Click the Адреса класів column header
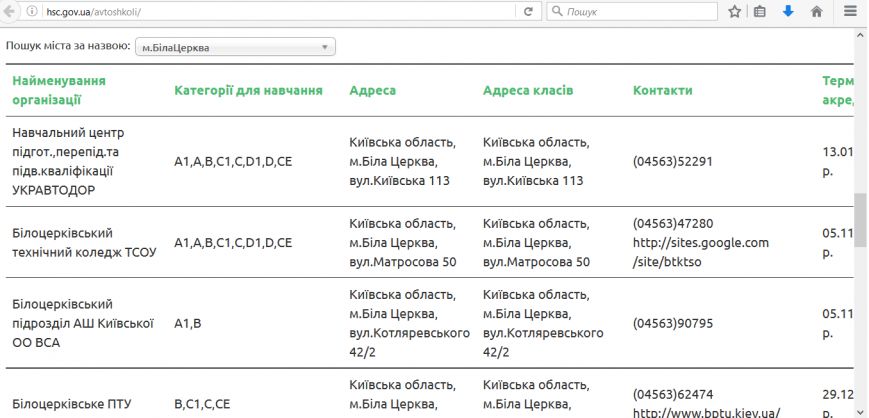Viewport: 869px width, 418px height. coord(528,90)
